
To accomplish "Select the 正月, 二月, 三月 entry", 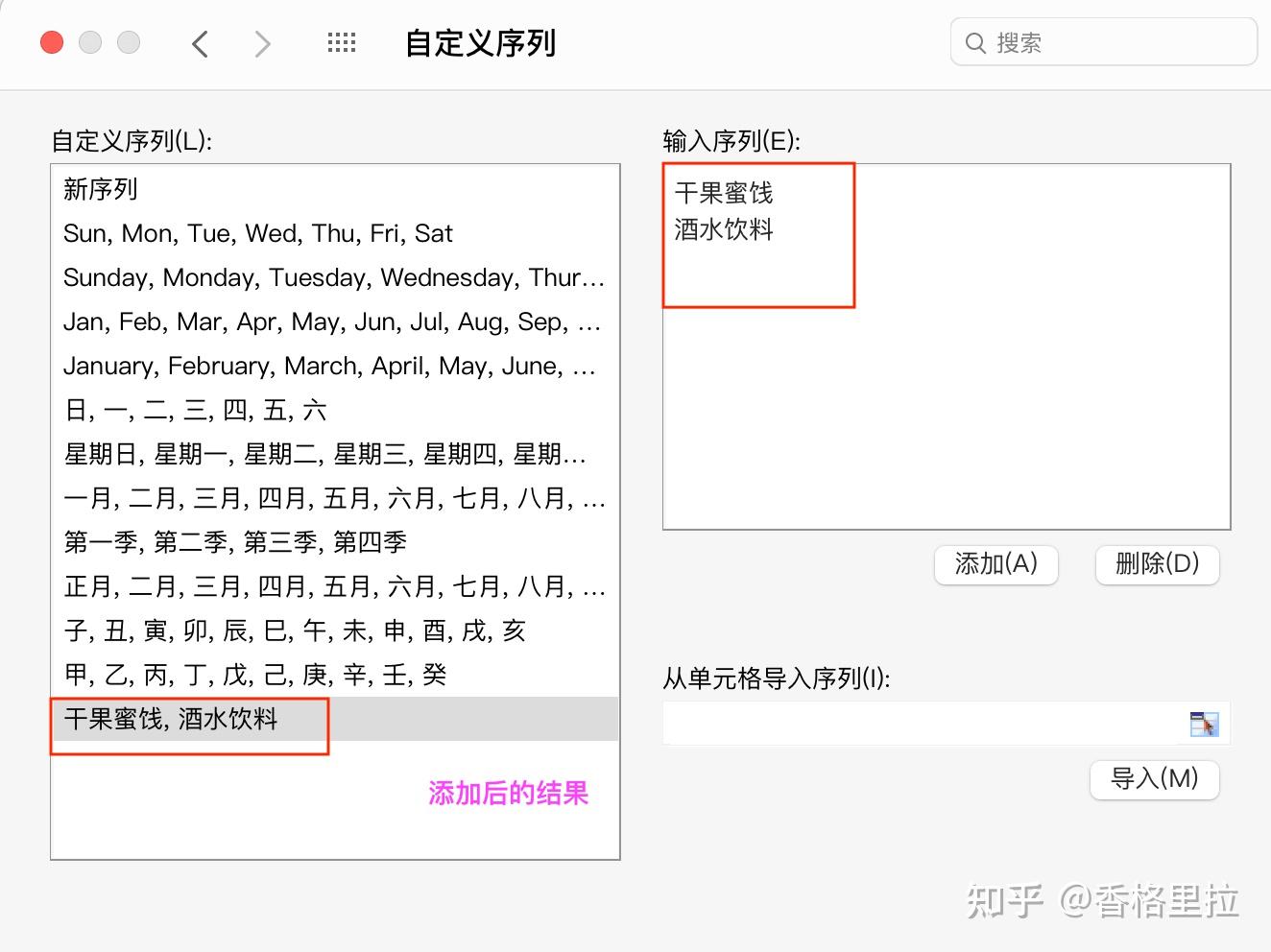I will 335,586.
